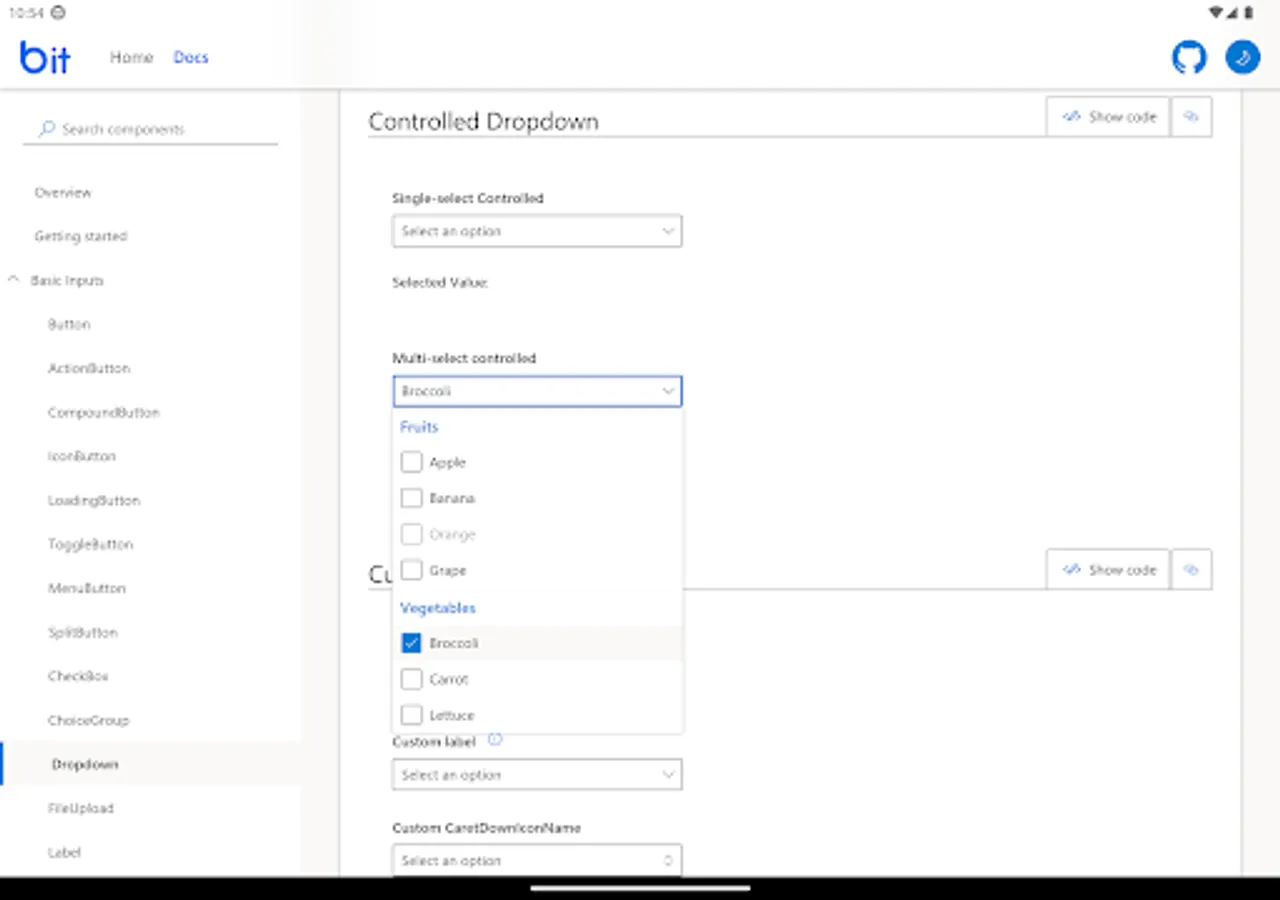Select the Docs navigation item
The height and width of the screenshot is (900, 1280).
tap(190, 57)
